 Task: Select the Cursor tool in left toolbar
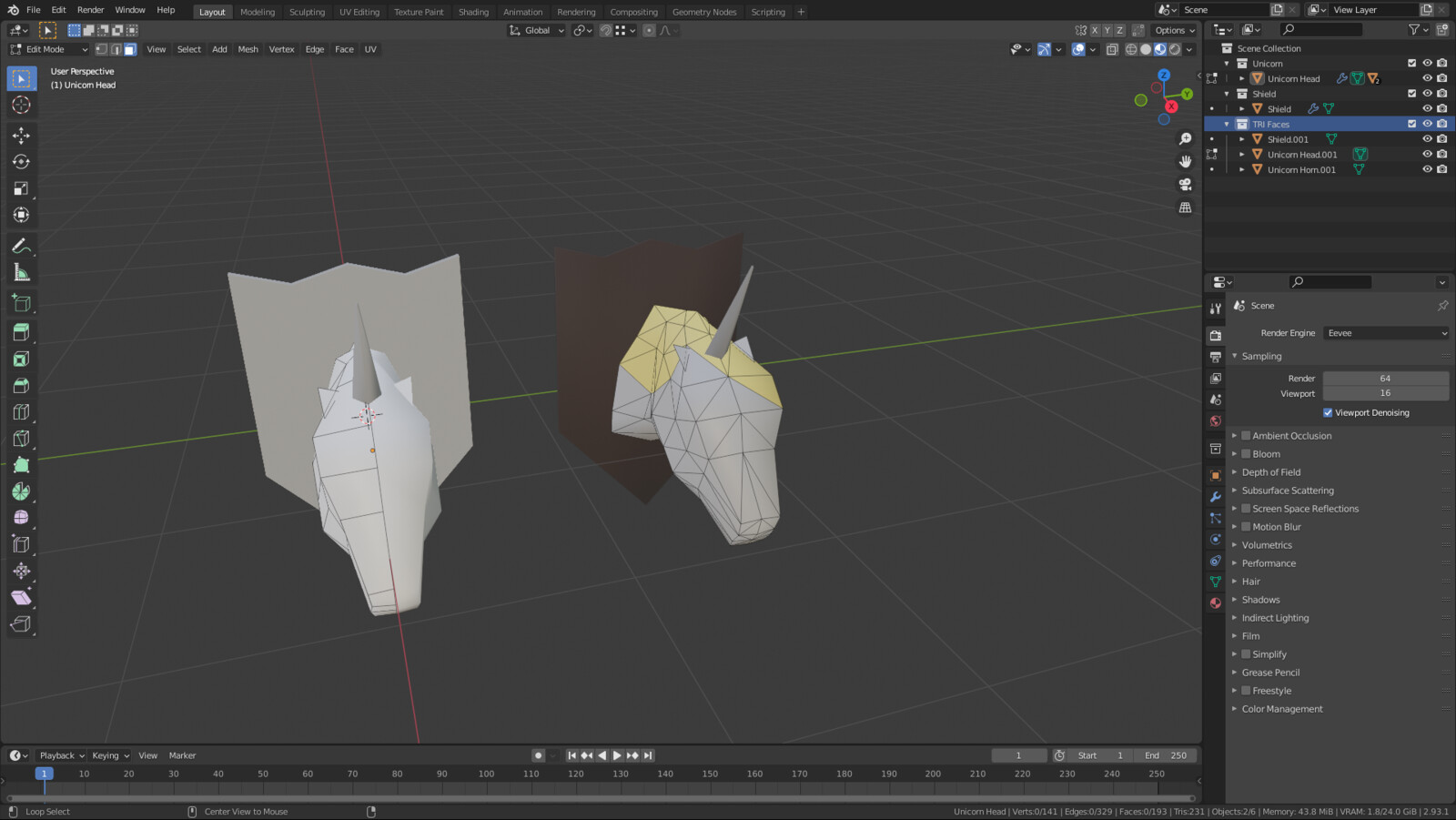[21, 106]
